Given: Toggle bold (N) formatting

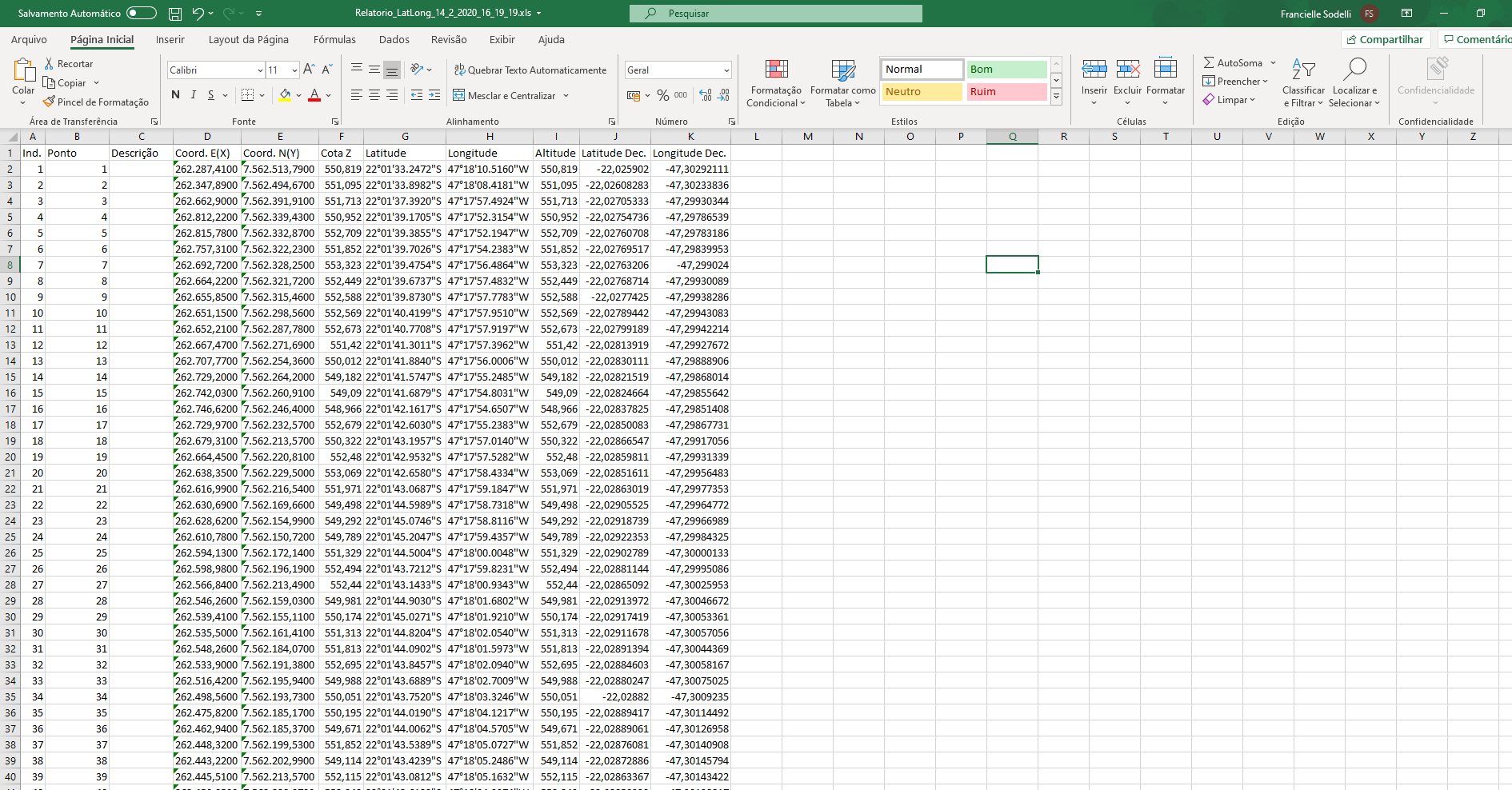Looking at the screenshot, I should [x=175, y=95].
